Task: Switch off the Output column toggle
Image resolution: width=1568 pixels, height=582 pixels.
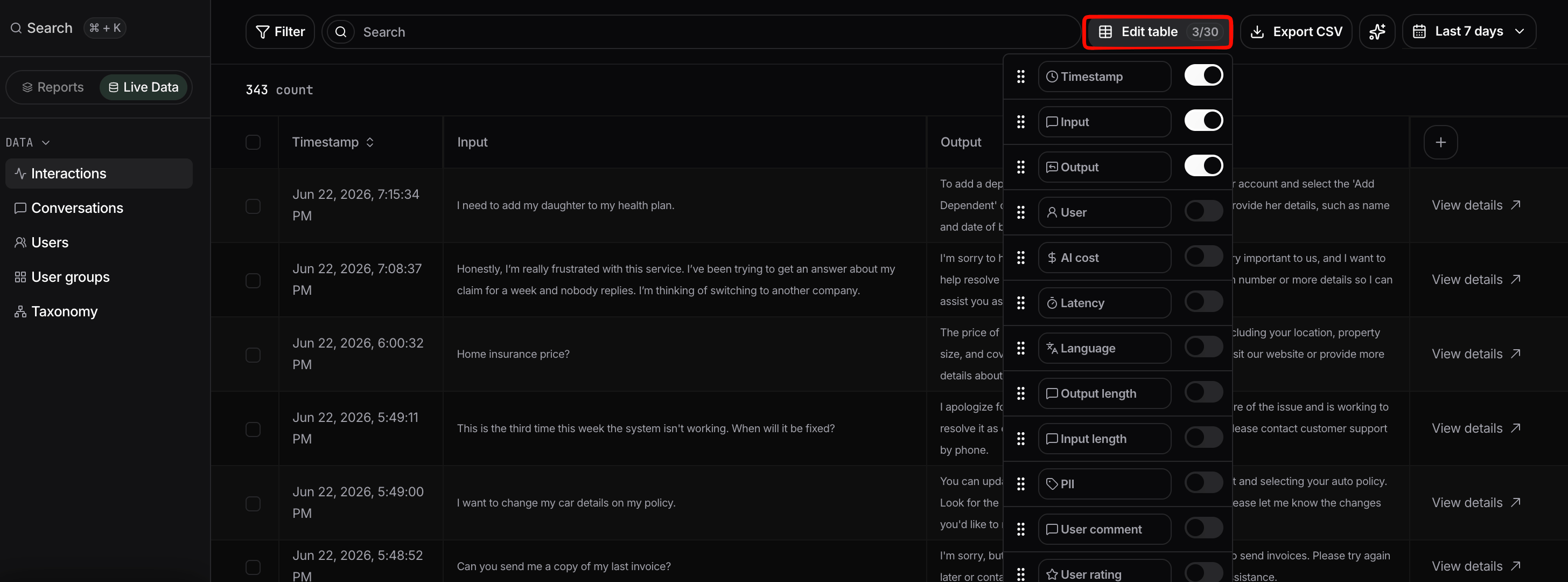Action: click(1203, 166)
